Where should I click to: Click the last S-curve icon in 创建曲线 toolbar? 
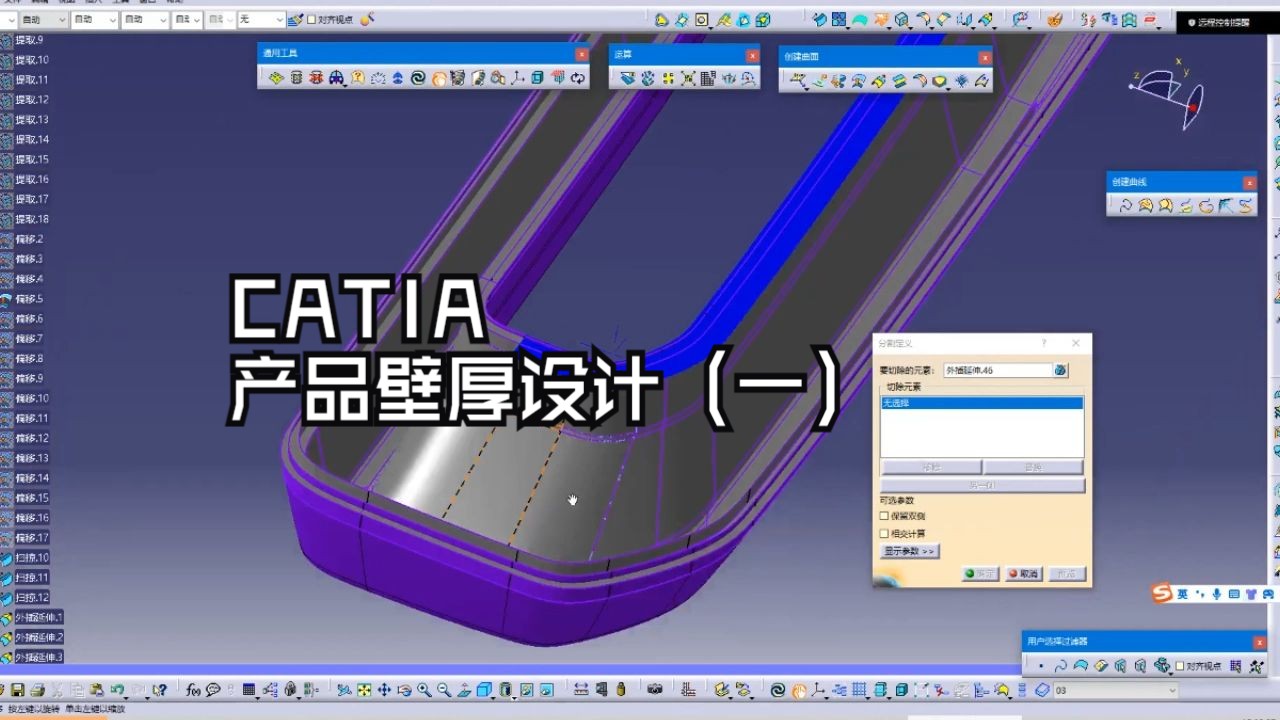point(1245,206)
